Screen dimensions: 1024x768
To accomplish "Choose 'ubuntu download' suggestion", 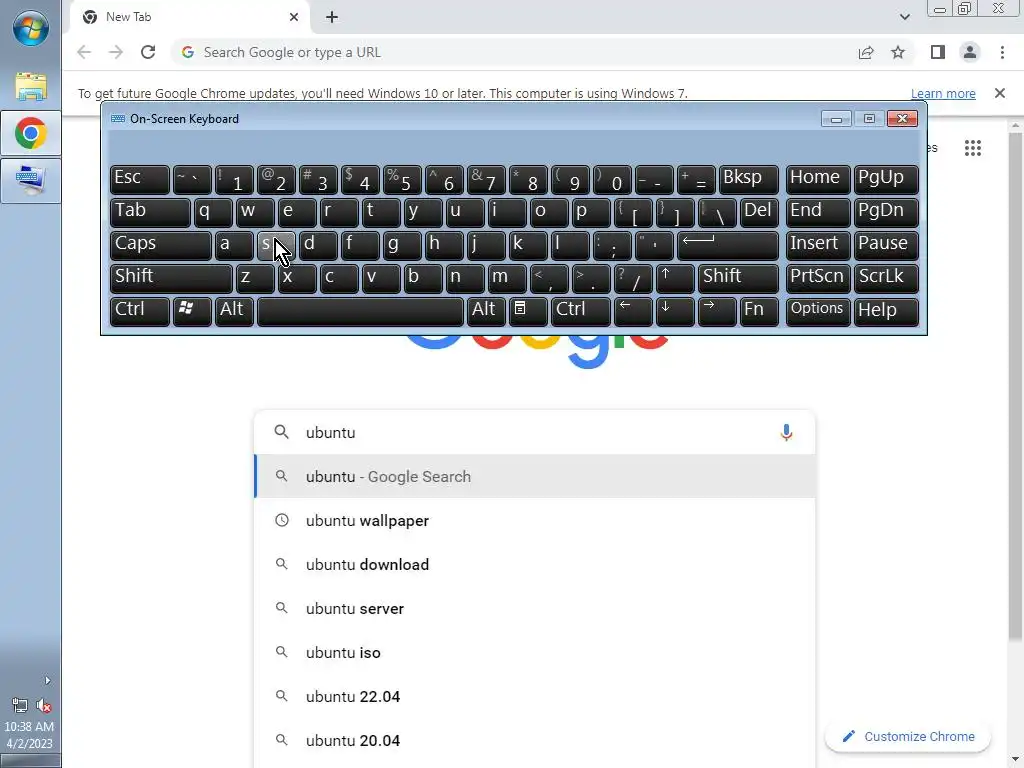I will pyautogui.click(x=535, y=564).
